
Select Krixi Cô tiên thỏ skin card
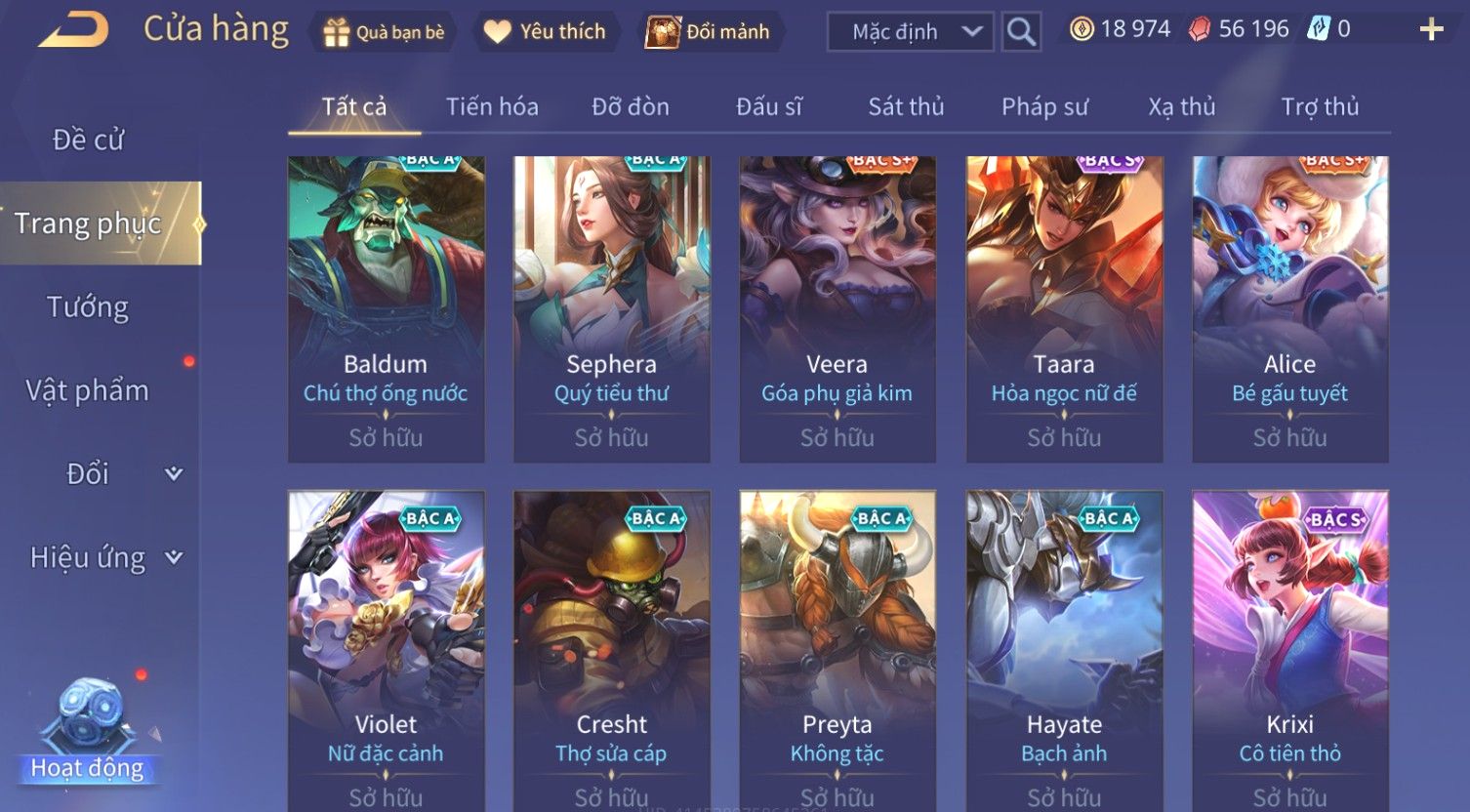pyautogui.click(x=1290, y=651)
